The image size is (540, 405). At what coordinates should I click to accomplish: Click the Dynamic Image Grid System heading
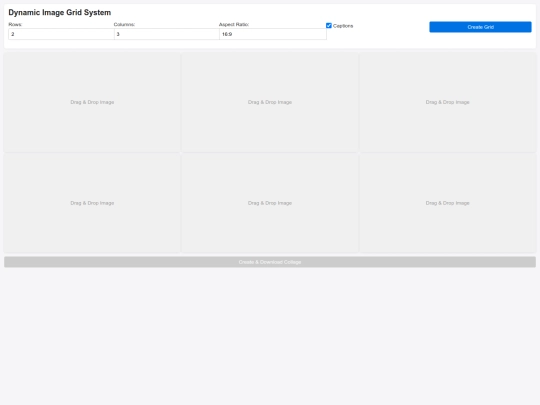pos(60,12)
